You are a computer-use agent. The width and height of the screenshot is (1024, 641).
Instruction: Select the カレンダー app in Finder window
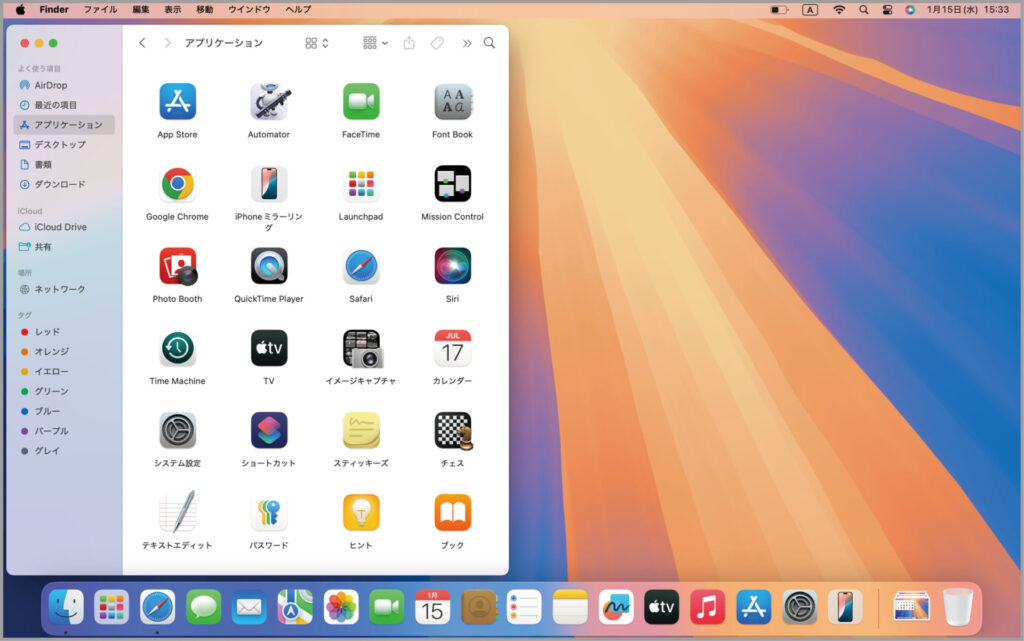click(453, 349)
